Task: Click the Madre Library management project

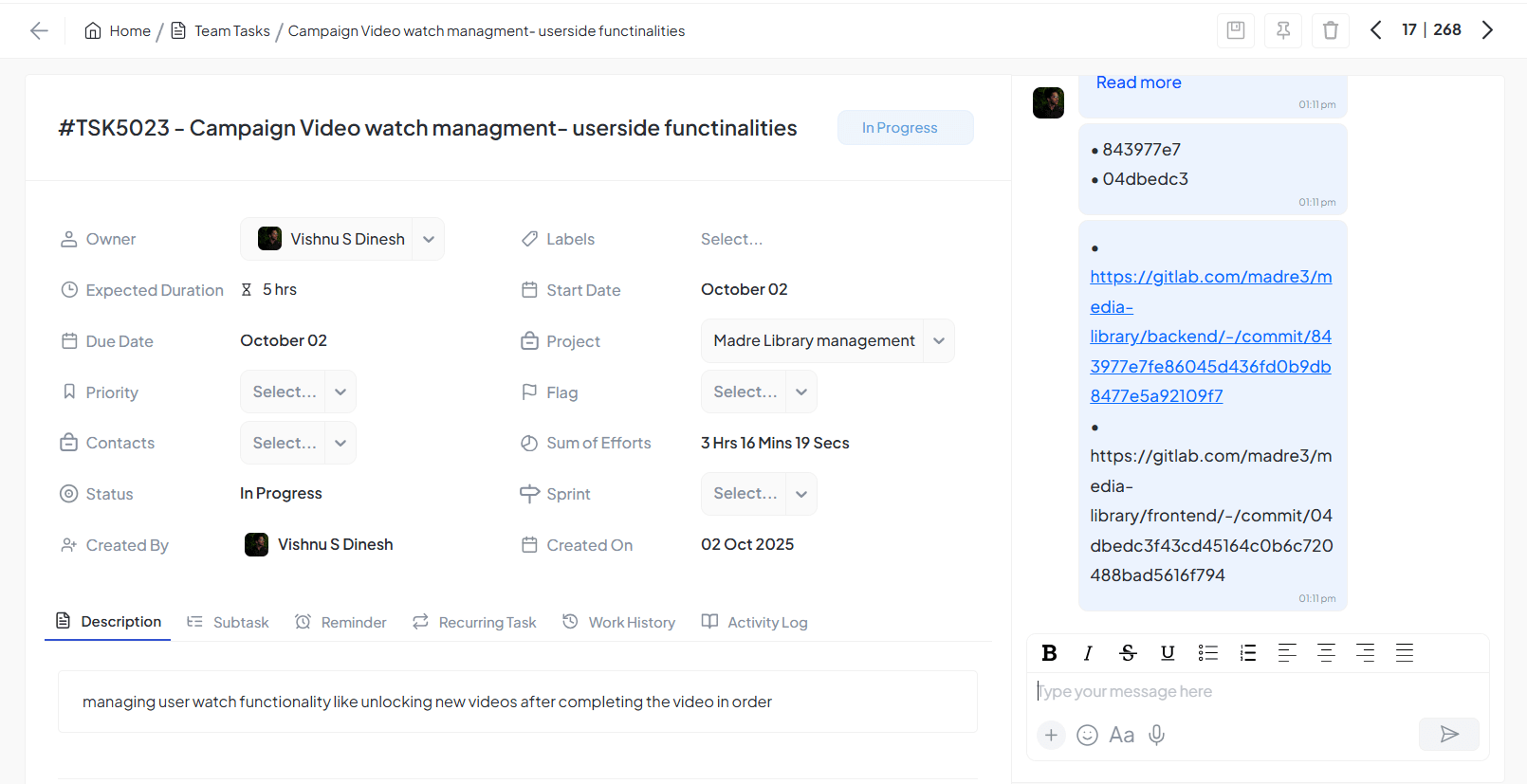Action: click(x=814, y=340)
